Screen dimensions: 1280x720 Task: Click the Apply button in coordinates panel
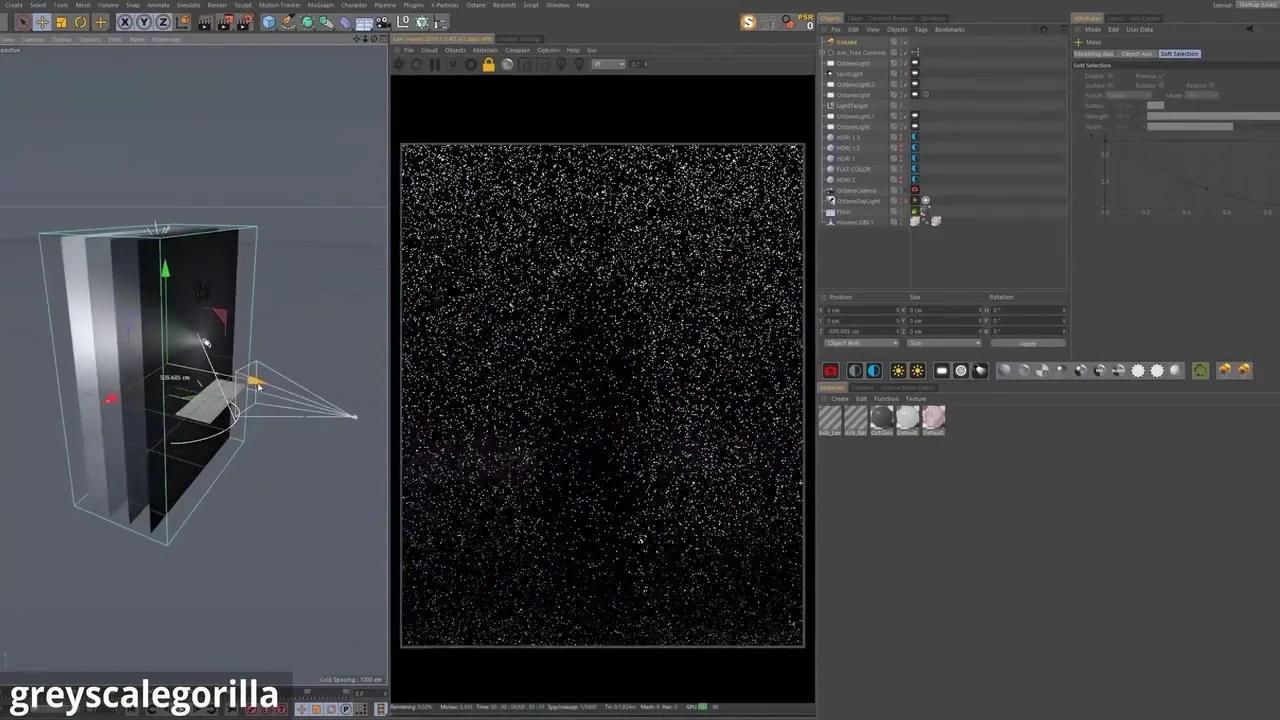point(1027,343)
